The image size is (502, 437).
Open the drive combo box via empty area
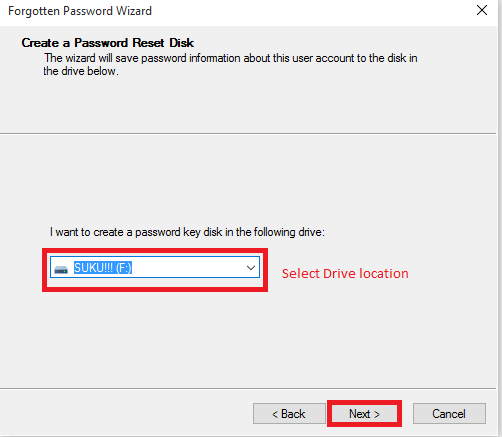(188, 267)
